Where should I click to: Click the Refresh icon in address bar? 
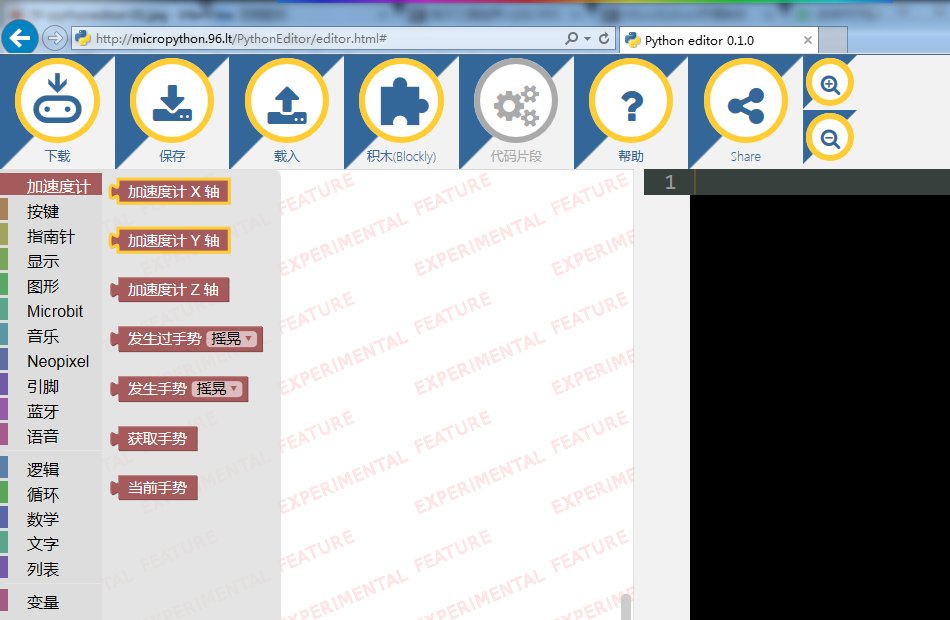click(x=603, y=38)
